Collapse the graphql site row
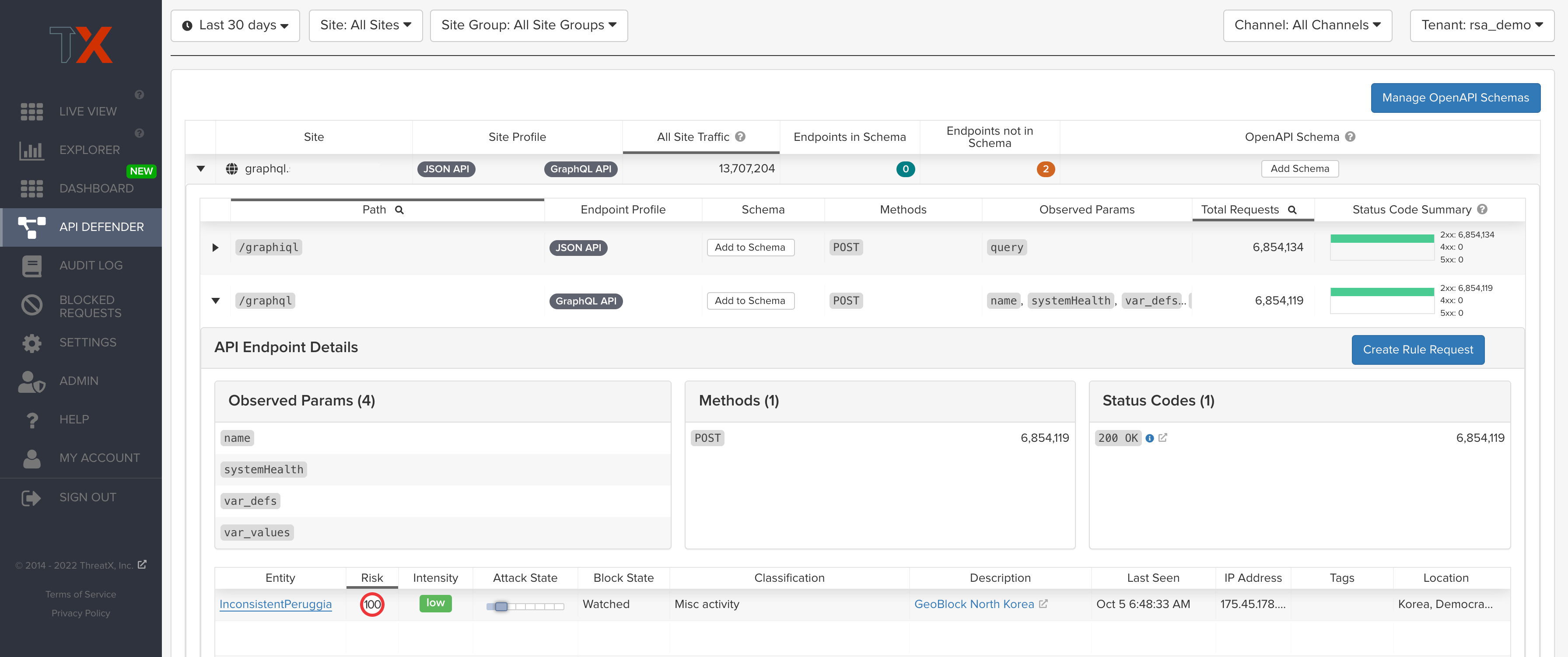 (x=201, y=169)
